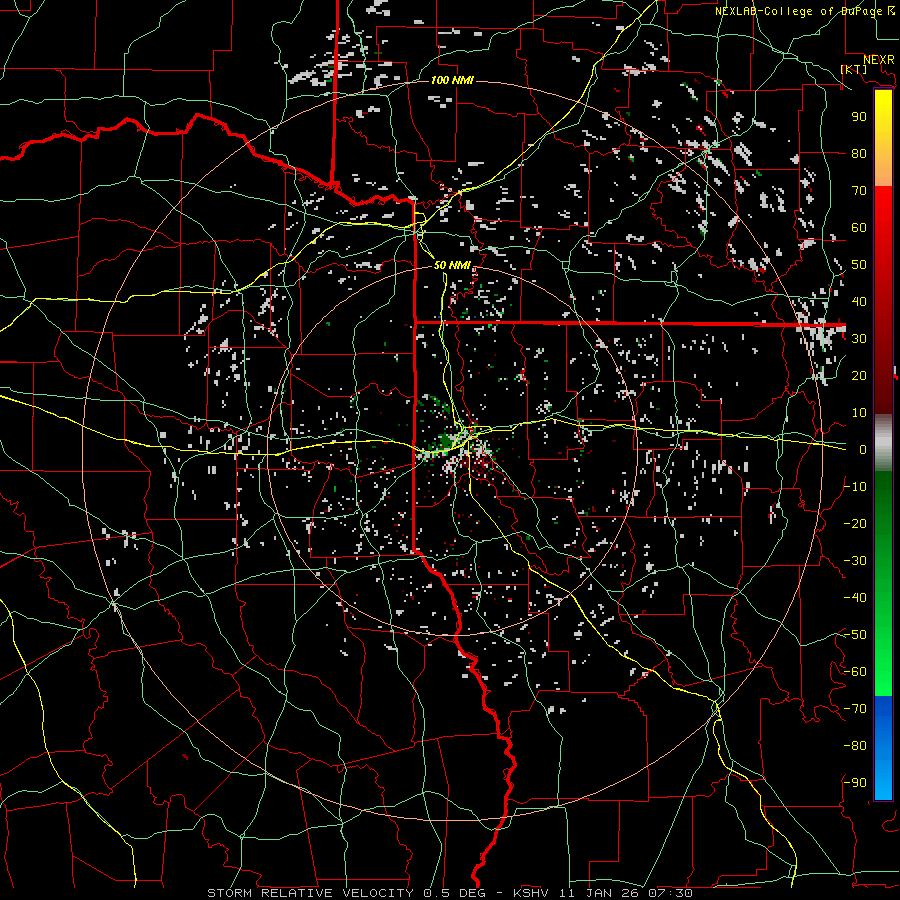
Task: Click the 90 value on velocity scale
Action: pyautogui.click(x=859, y=117)
